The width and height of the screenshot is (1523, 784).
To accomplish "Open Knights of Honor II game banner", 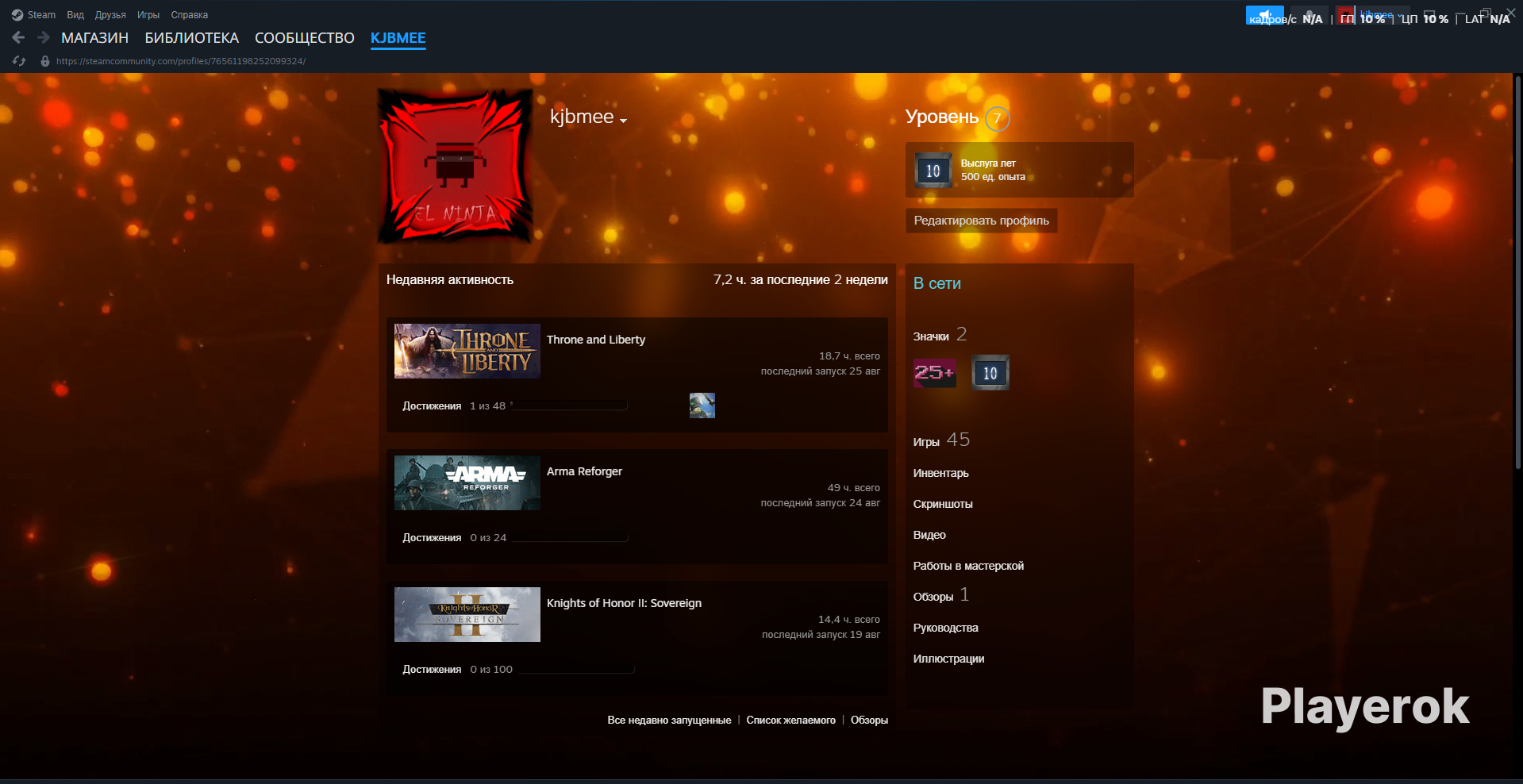I will (x=467, y=614).
